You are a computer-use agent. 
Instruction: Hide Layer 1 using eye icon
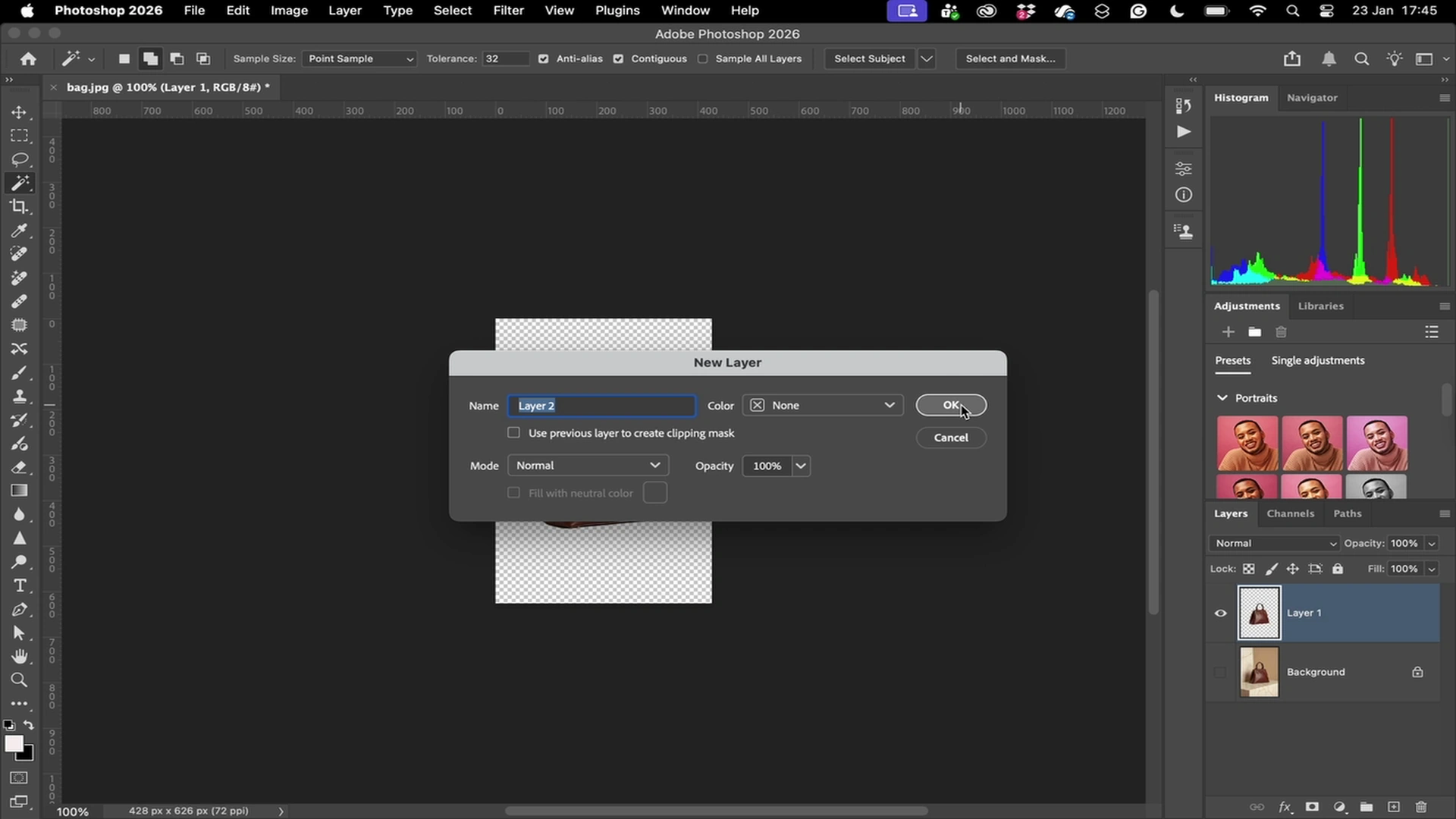pyautogui.click(x=1220, y=613)
